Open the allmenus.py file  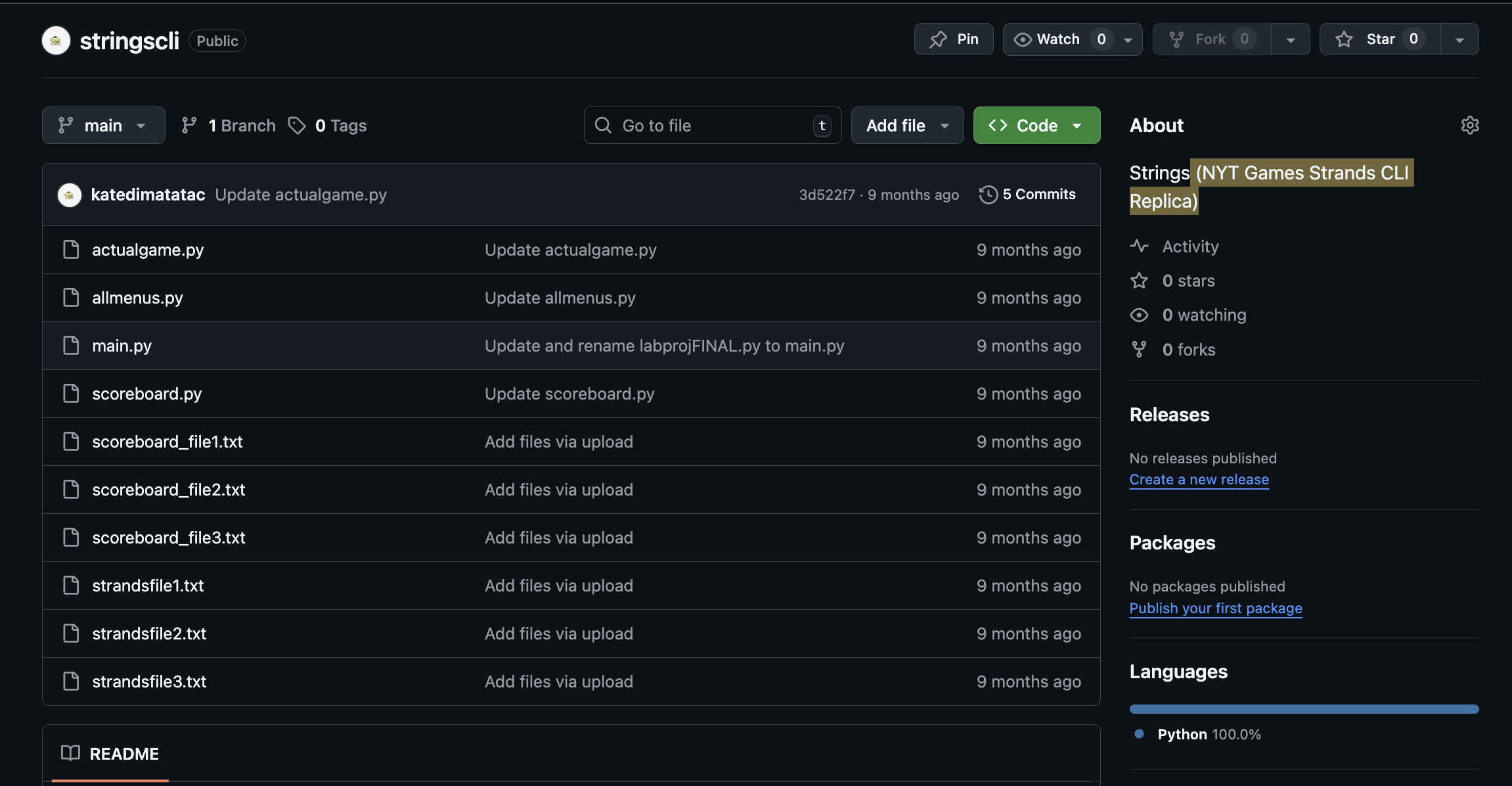point(137,298)
